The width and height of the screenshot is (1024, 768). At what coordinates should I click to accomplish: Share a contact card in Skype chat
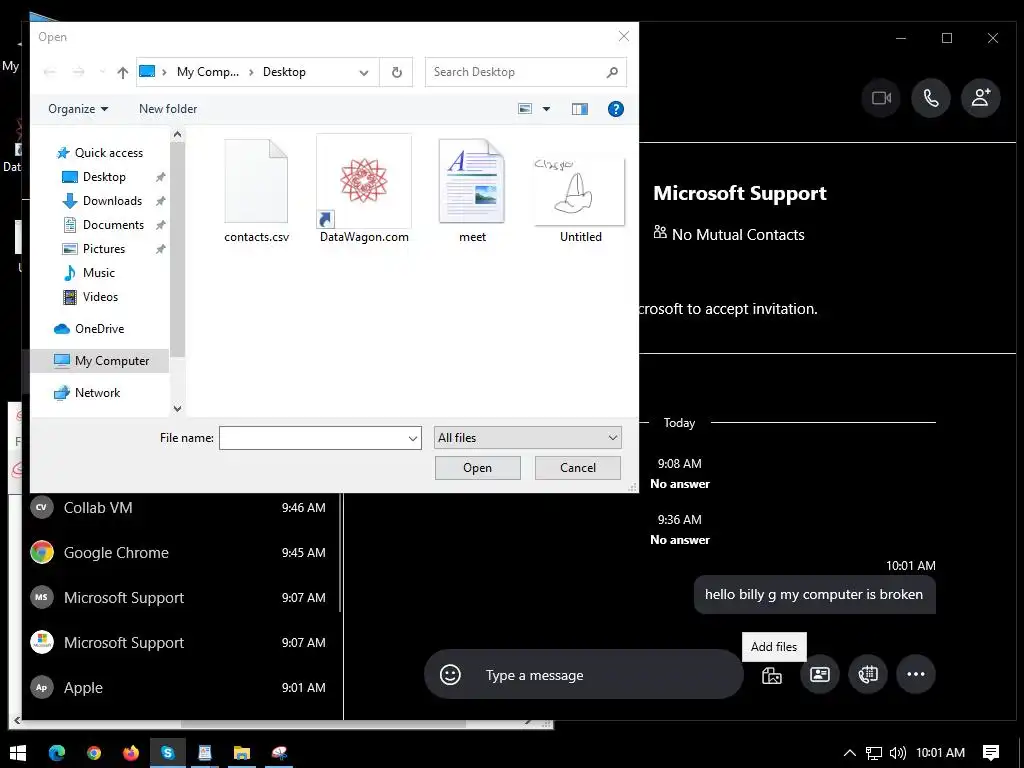tap(820, 674)
